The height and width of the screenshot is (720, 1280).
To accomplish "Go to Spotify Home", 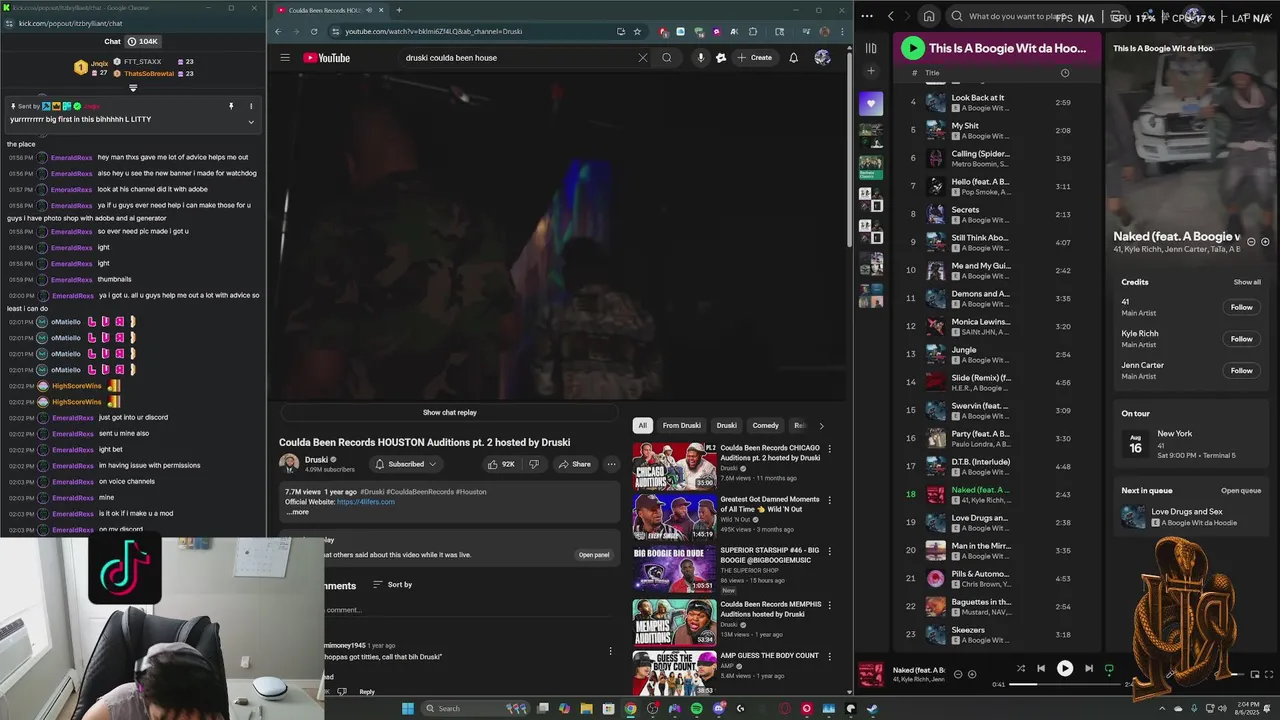I will coord(929,16).
